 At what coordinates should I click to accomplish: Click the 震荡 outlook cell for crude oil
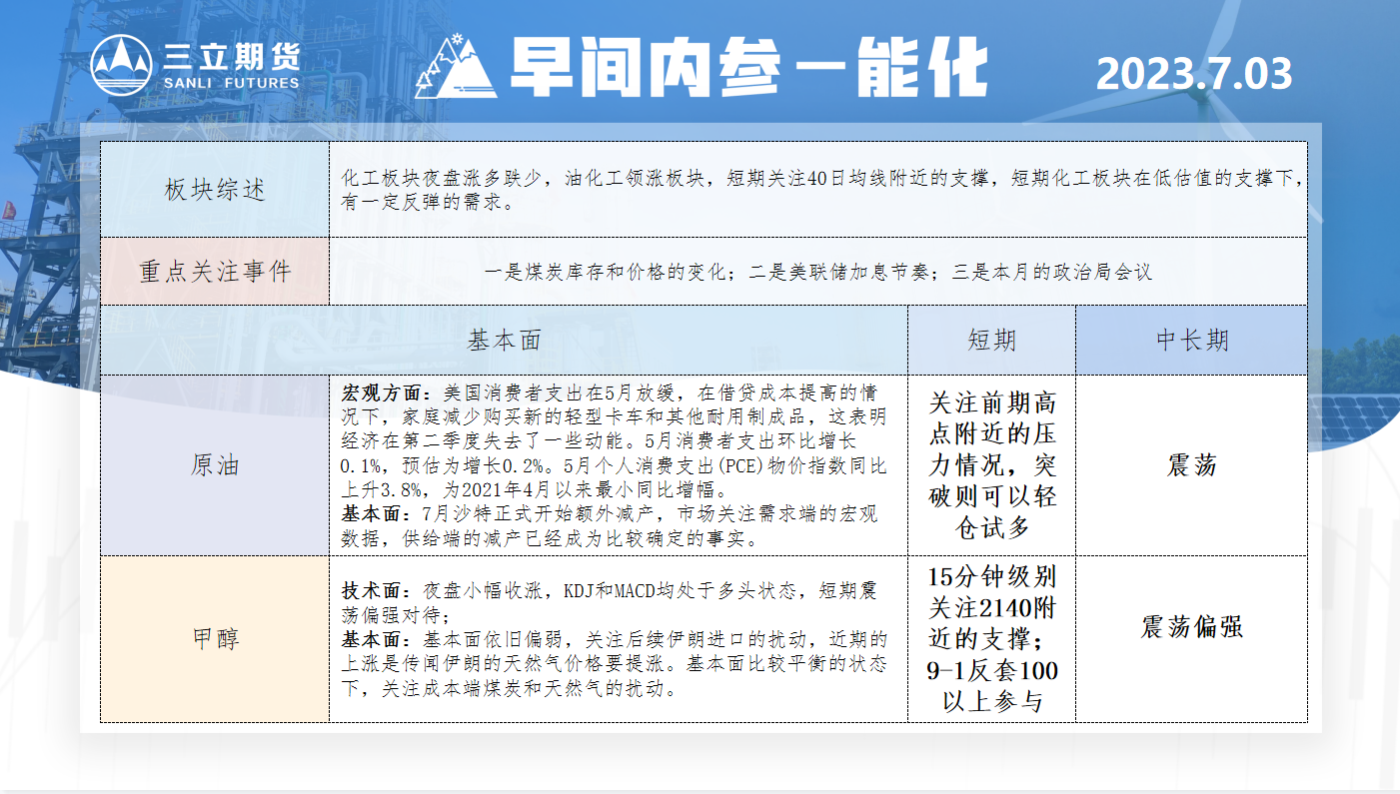tap(1192, 465)
